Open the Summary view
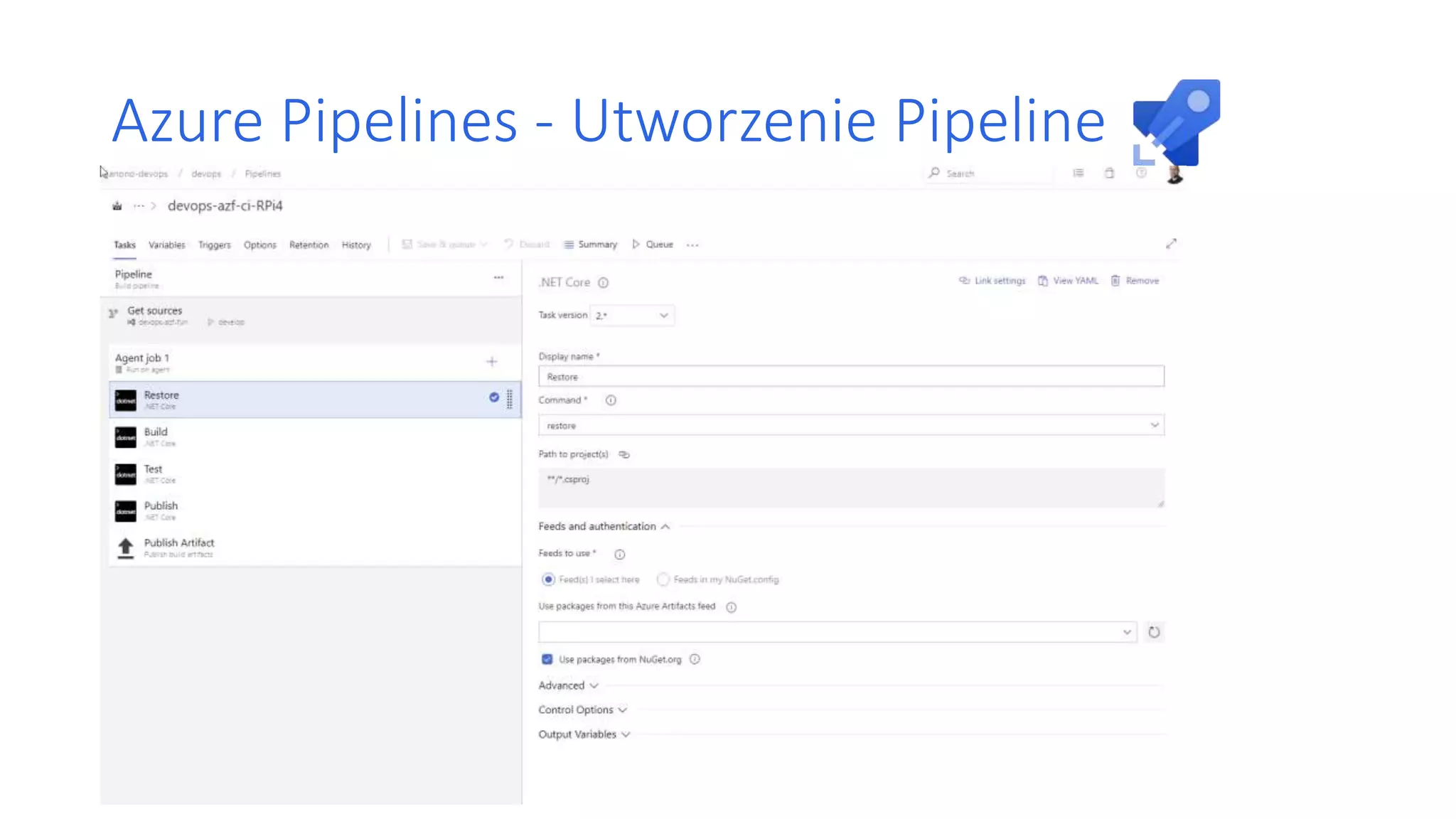Screen dimensions: 1456x819 click(590, 245)
